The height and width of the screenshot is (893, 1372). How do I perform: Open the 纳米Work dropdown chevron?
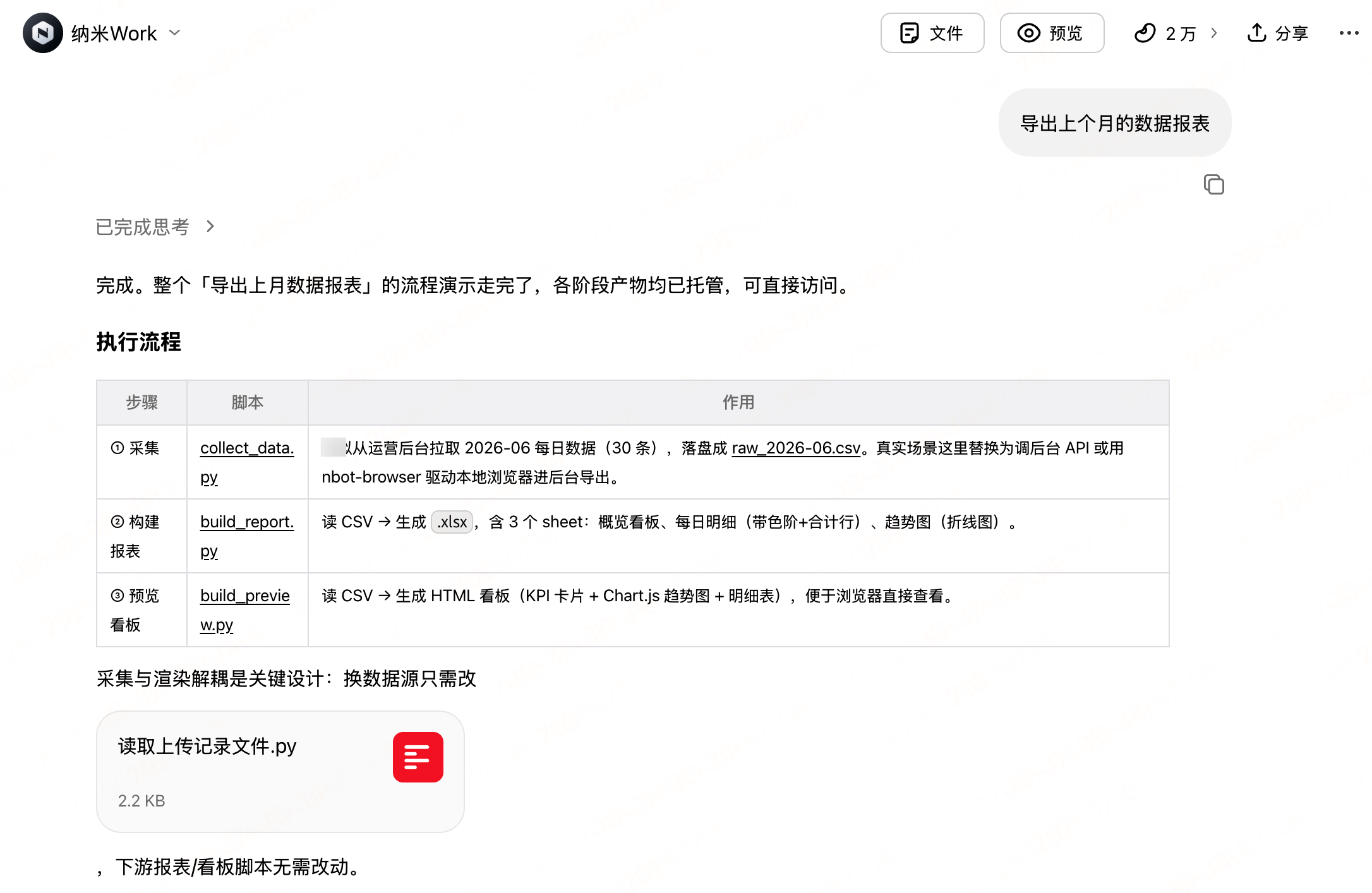point(175,33)
